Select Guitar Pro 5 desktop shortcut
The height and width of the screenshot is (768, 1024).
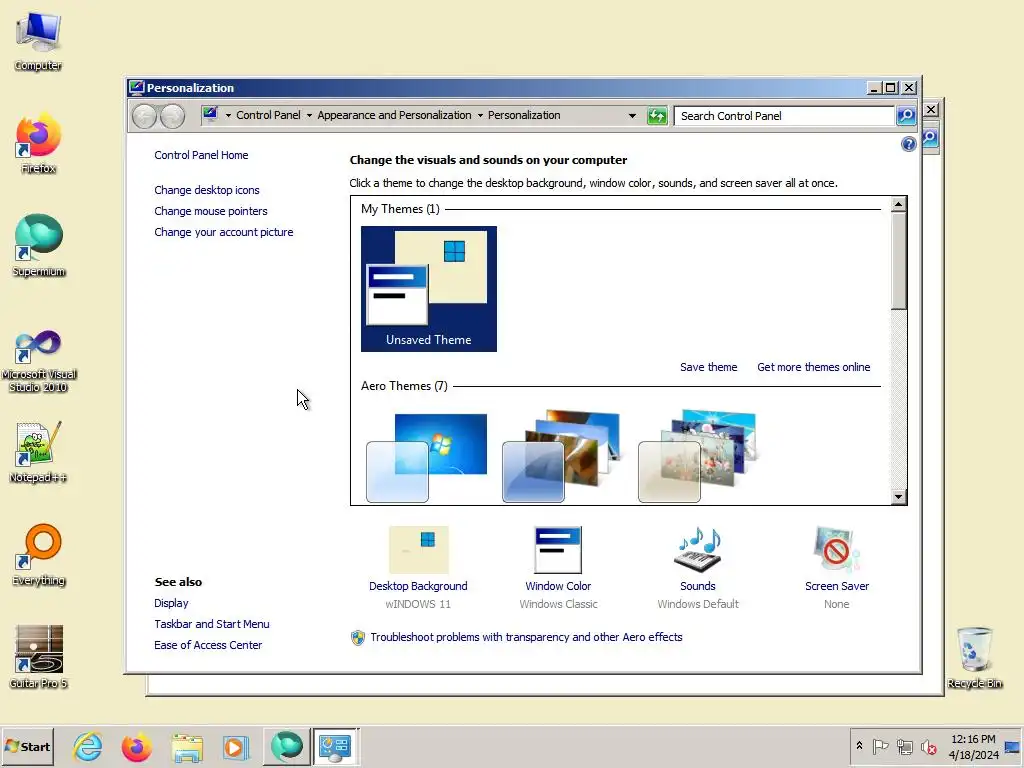point(39,657)
